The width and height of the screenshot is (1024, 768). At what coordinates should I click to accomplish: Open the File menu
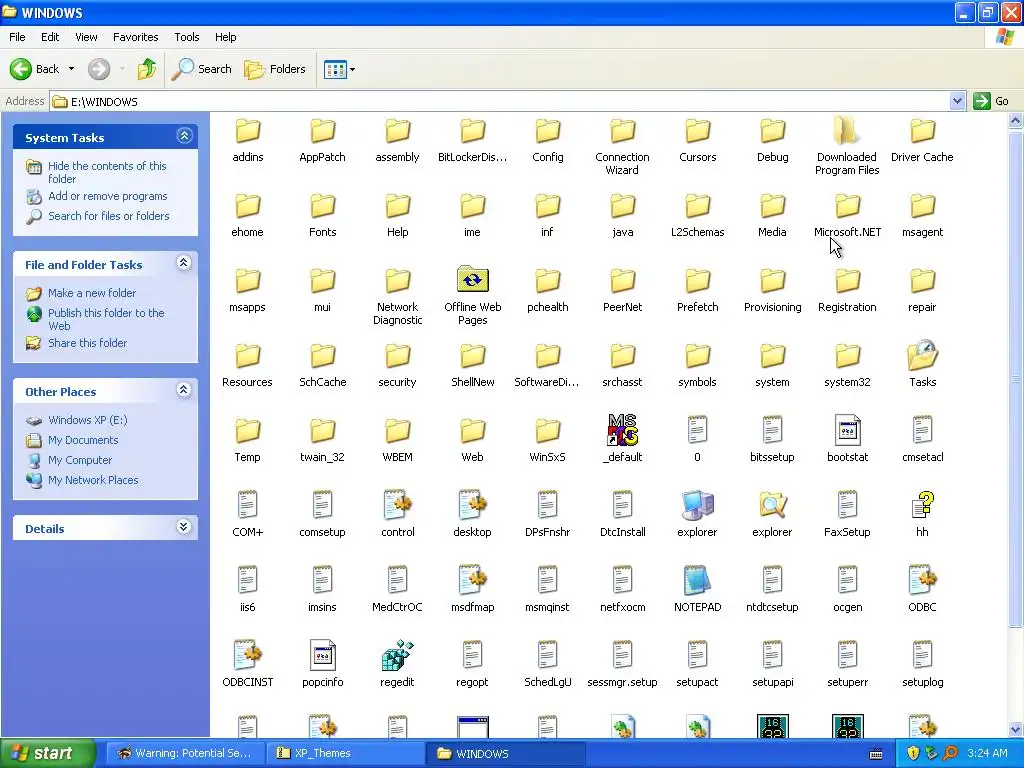point(17,37)
